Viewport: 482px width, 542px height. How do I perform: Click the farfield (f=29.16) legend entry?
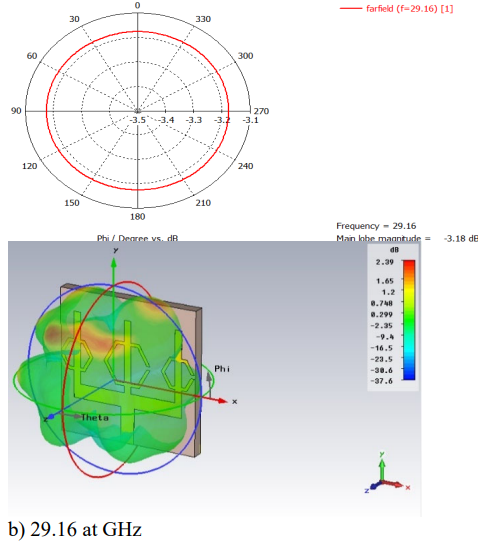[x=396, y=9]
